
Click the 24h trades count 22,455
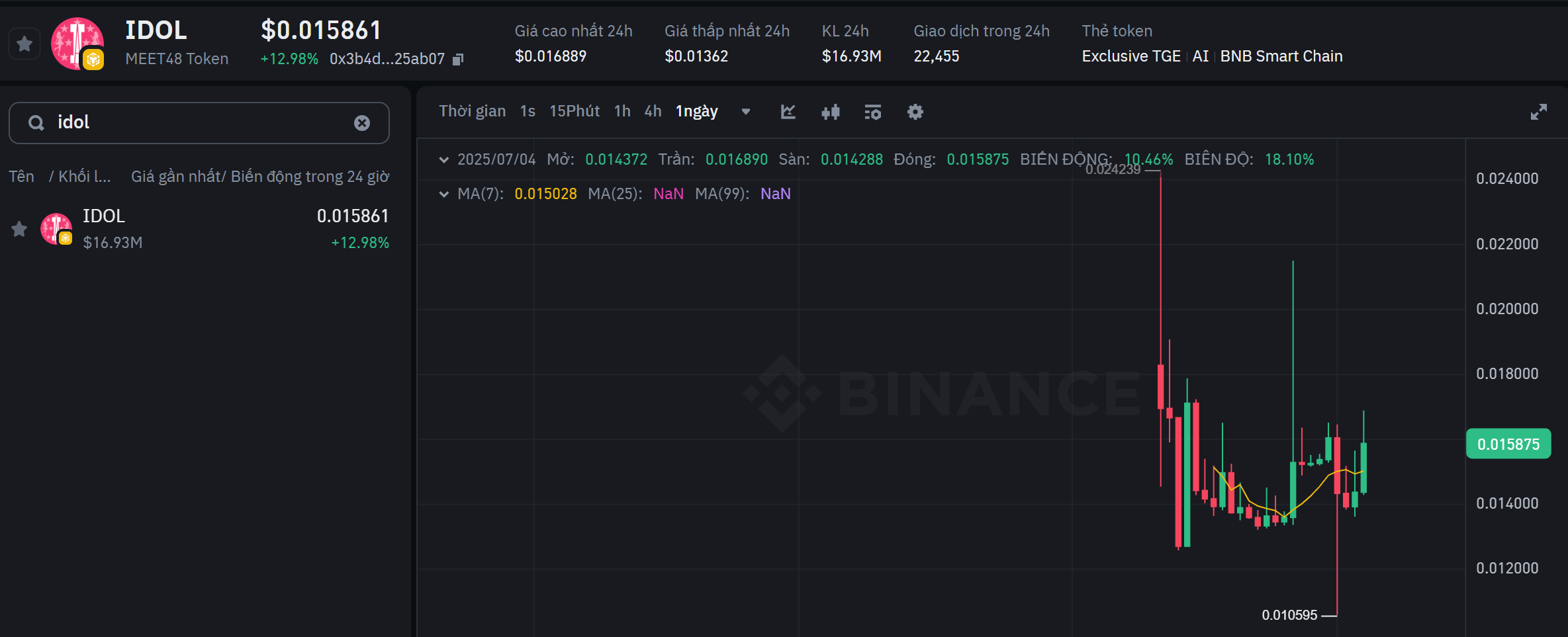[x=937, y=56]
